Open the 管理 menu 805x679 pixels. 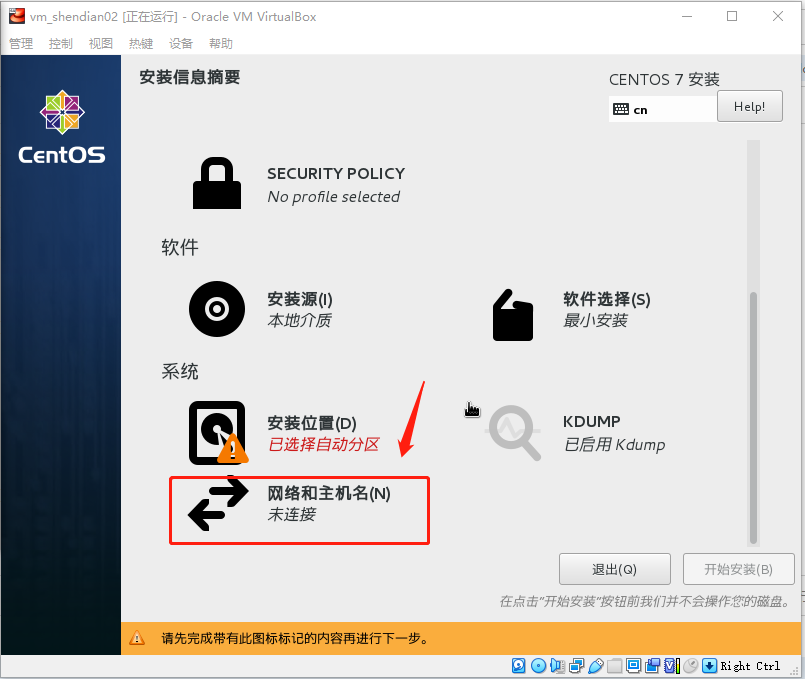[x=21, y=44]
